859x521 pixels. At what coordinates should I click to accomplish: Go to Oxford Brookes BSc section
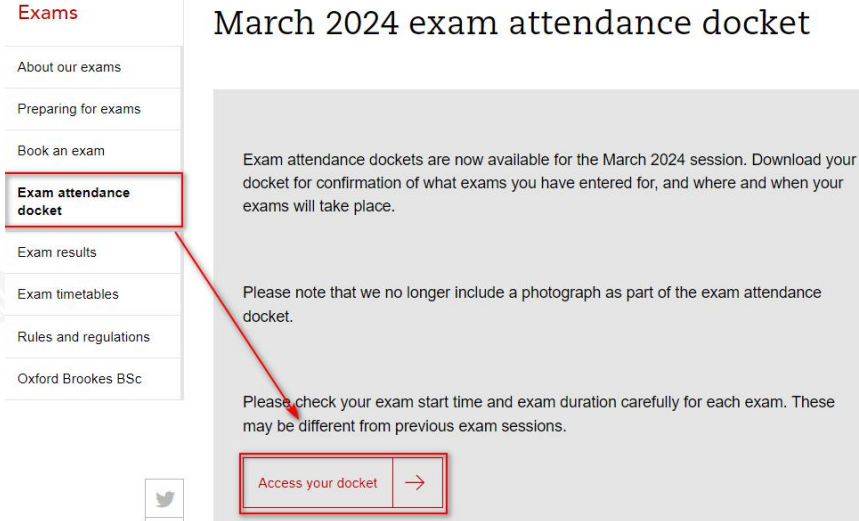pyautogui.click(x=79, y=379)
